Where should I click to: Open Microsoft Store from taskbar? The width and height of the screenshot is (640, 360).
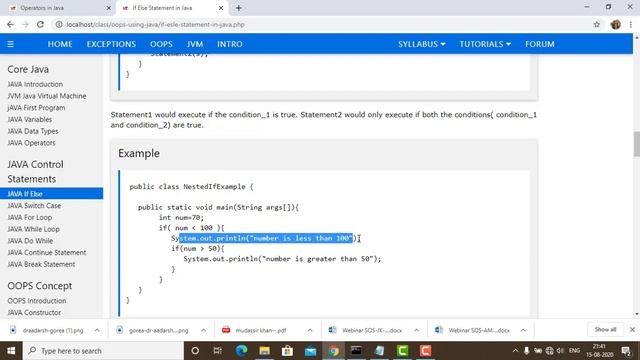click(287, 351)
